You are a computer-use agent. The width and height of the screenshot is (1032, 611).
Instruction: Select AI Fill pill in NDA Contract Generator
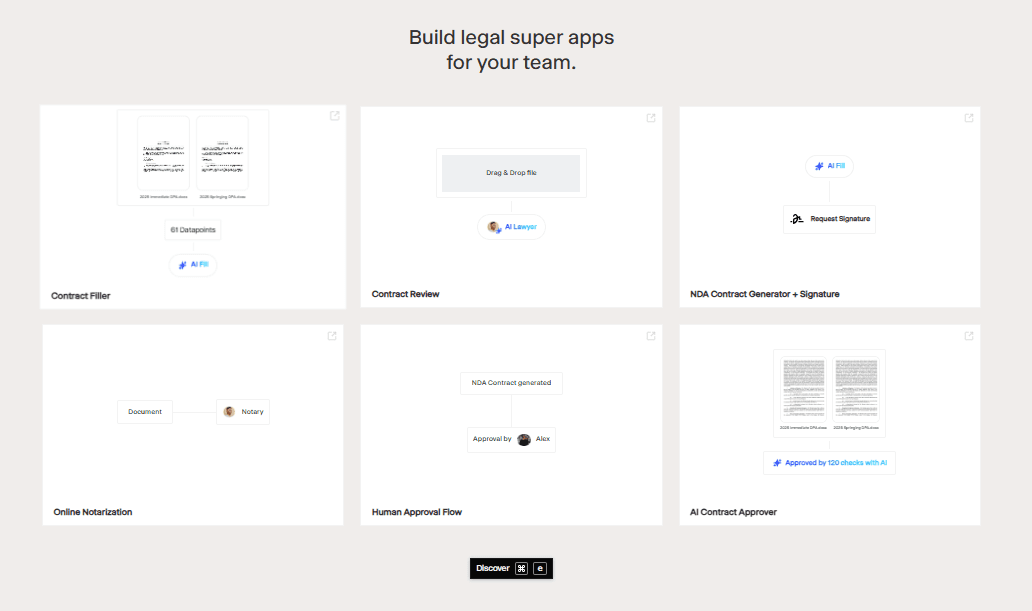point(829,166)
